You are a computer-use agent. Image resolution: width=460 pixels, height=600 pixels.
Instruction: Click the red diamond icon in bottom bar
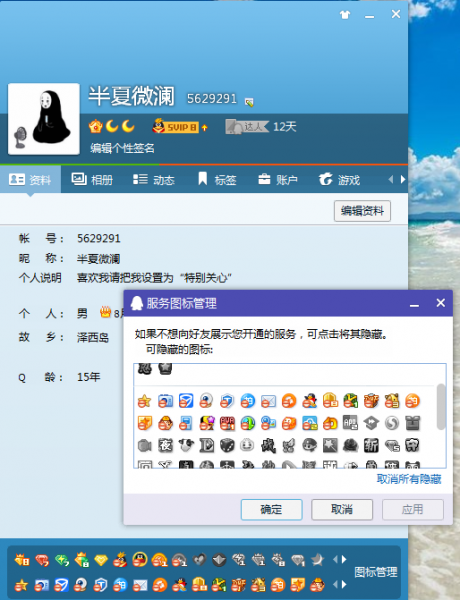pyautogui.click(x=42, y=560)
